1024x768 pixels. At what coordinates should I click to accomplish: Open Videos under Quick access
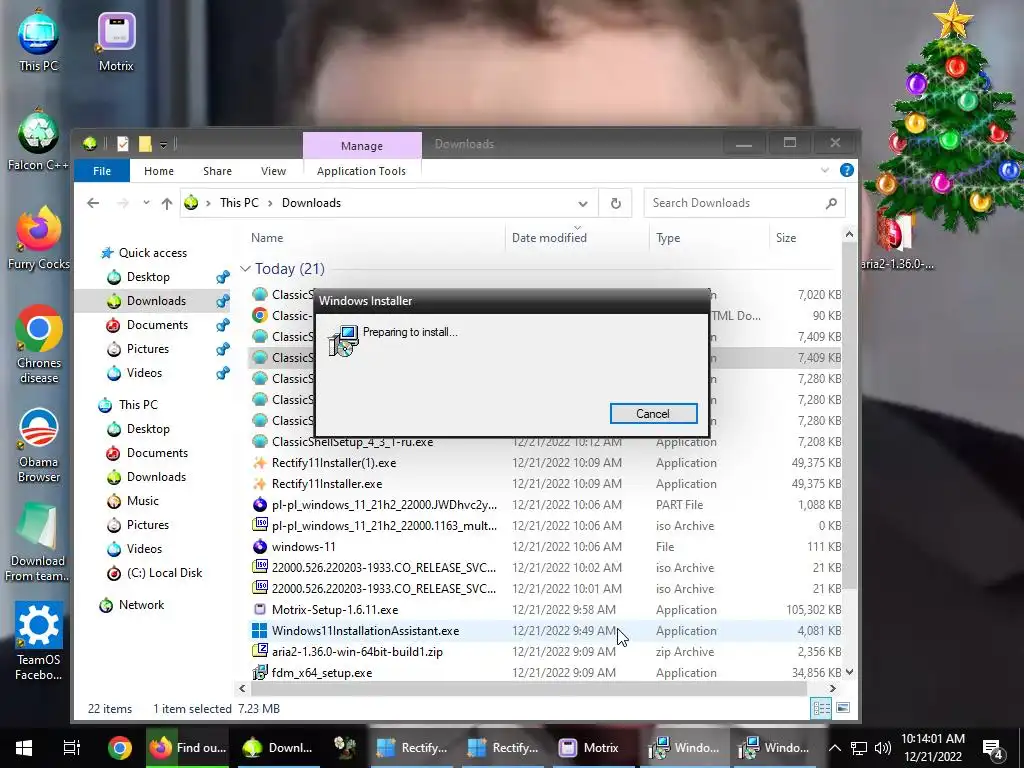coord(144,373)
